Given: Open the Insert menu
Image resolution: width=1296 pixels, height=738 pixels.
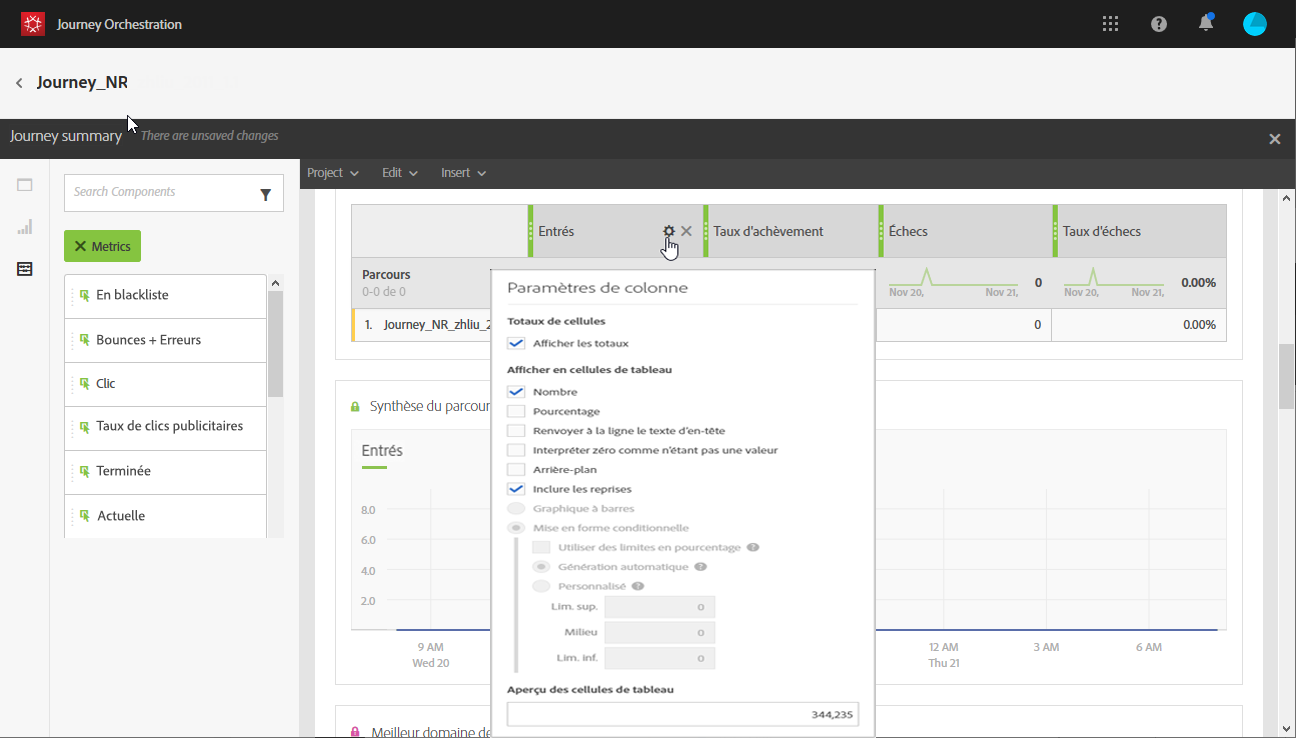Looking at the screenshot, I should (464, 173).
